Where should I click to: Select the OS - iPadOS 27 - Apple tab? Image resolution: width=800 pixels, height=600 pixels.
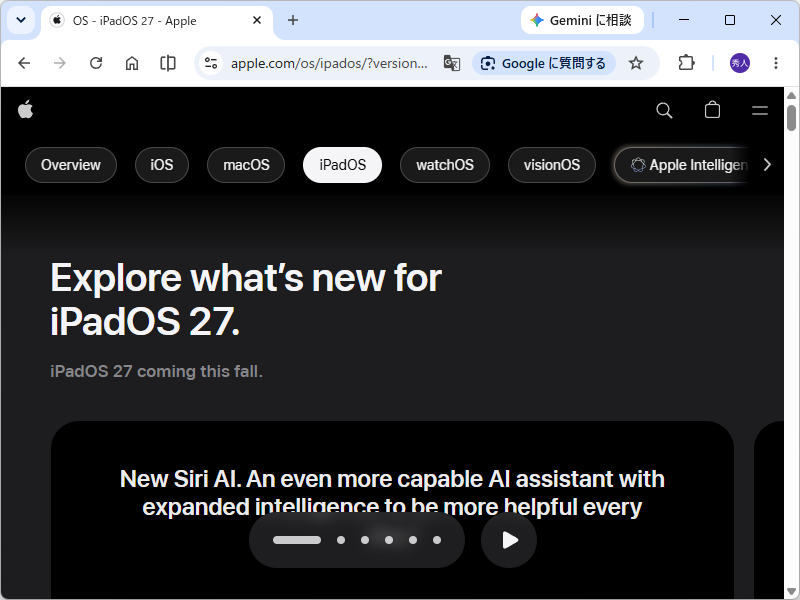coord(157,21)
